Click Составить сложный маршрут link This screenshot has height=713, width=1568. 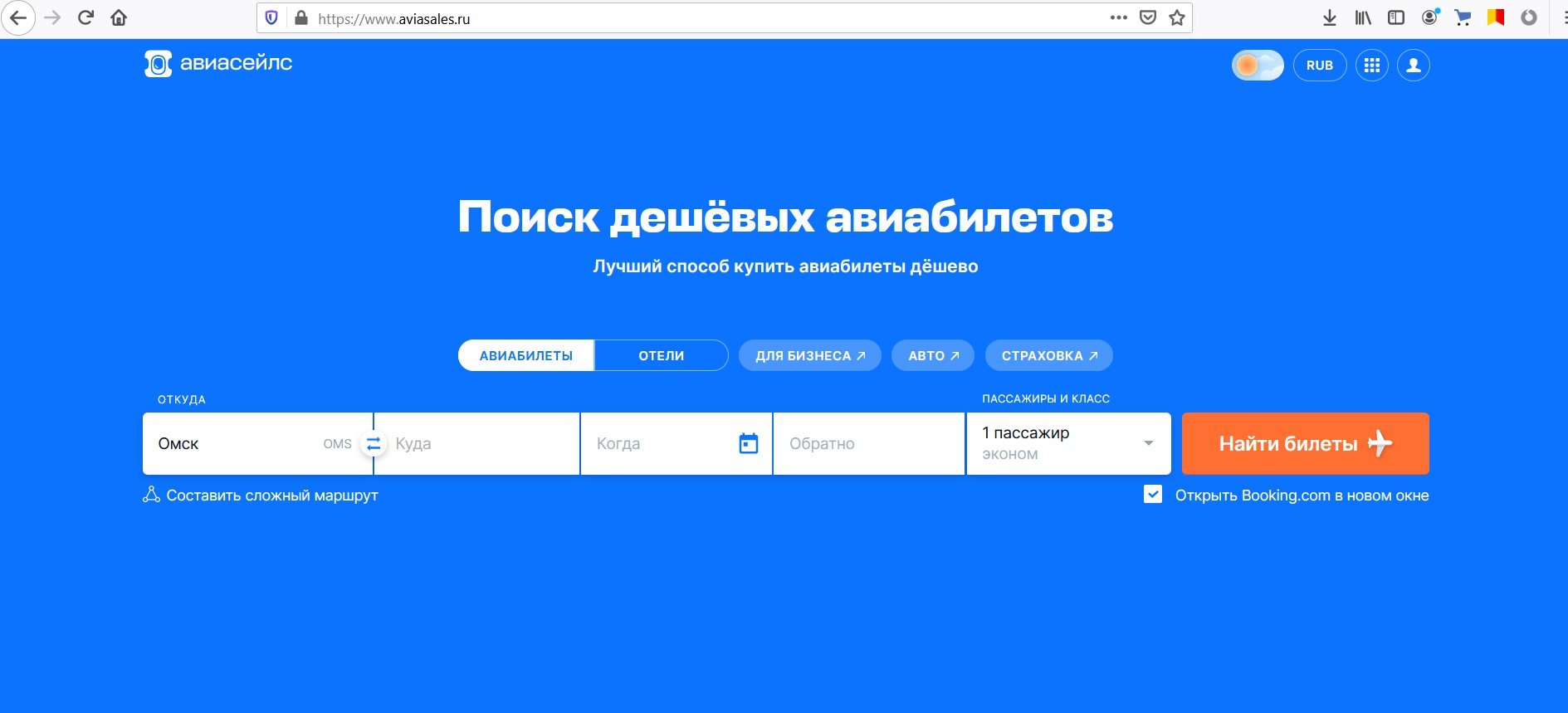(261, 496)
